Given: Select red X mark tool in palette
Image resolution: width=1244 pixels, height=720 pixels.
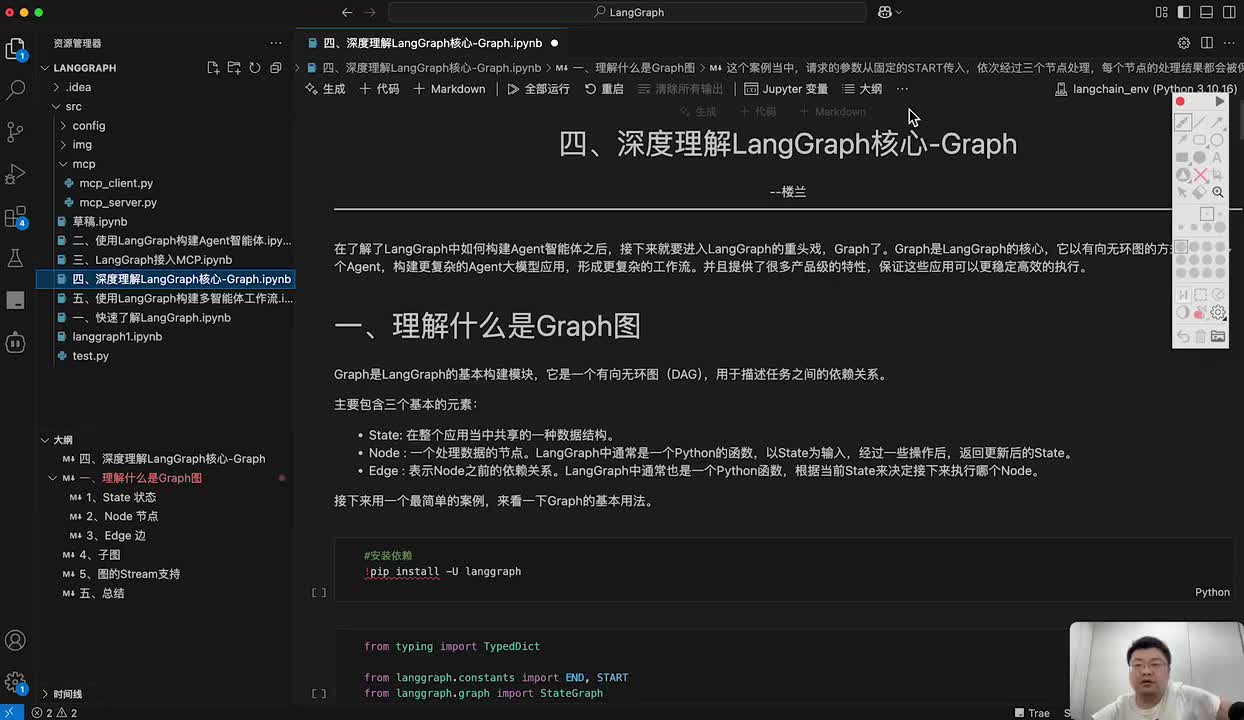Looking at the screenshot, I should click(x=1200, y=175).
